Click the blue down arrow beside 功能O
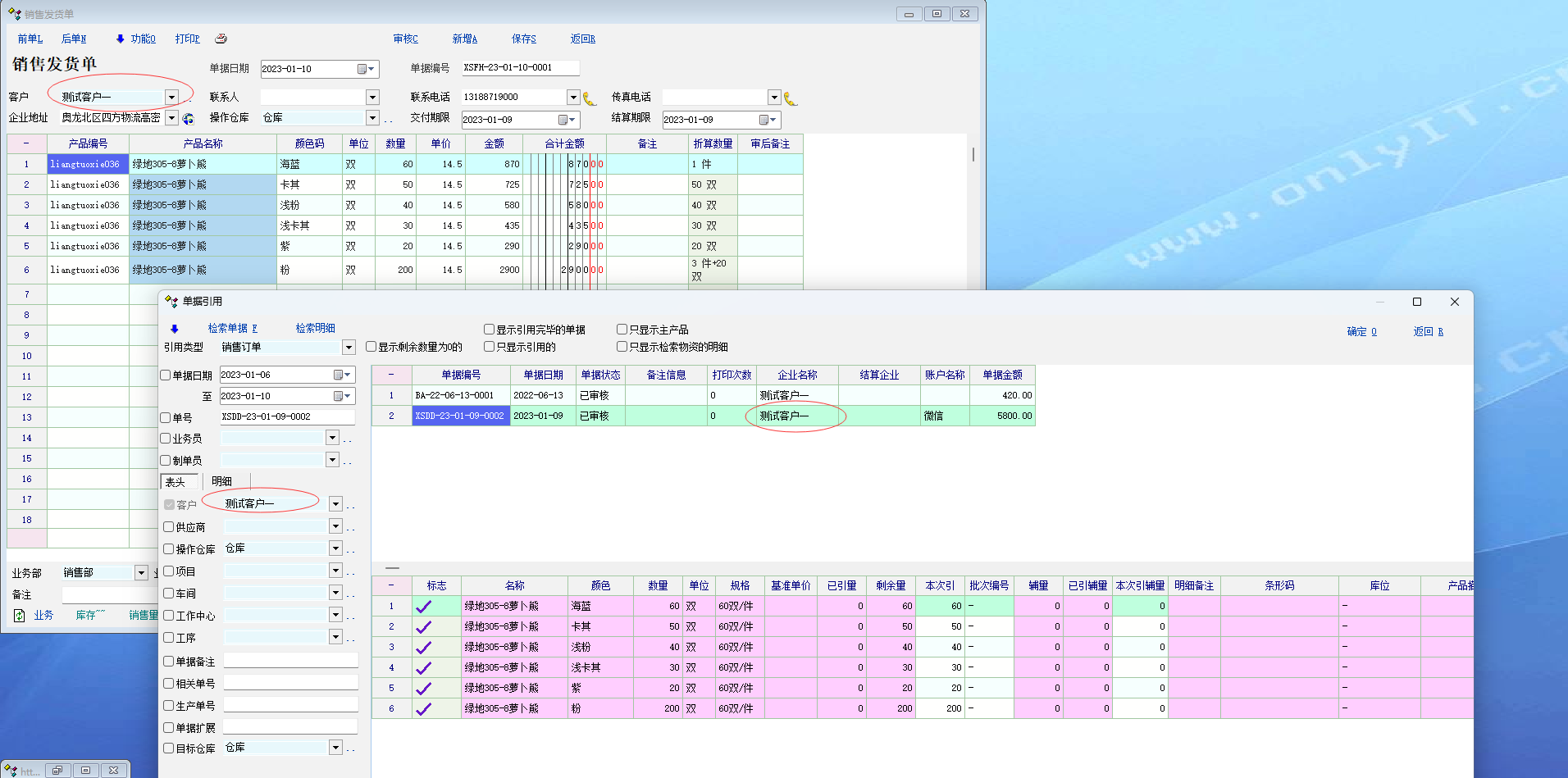The height and width of the screenshot is (778, 1568). (121, 39)
